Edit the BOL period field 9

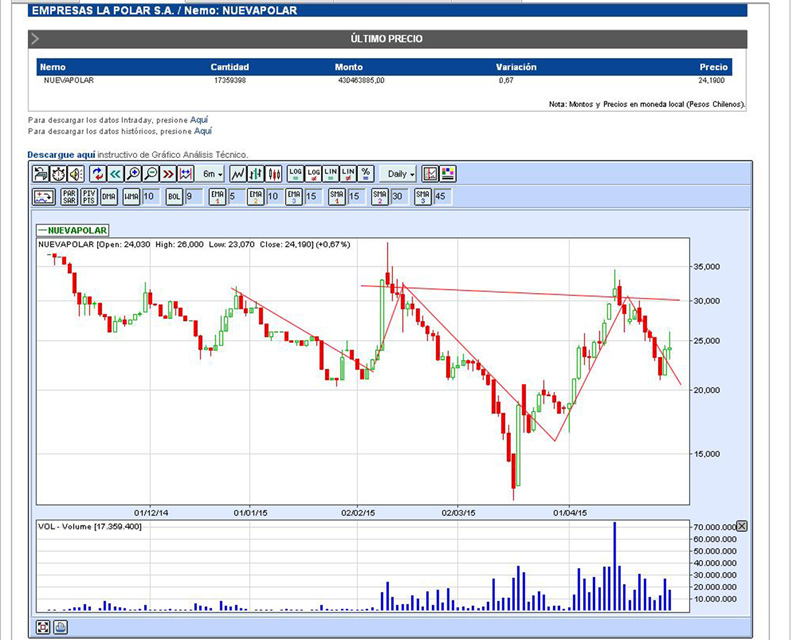click(192, 196)
